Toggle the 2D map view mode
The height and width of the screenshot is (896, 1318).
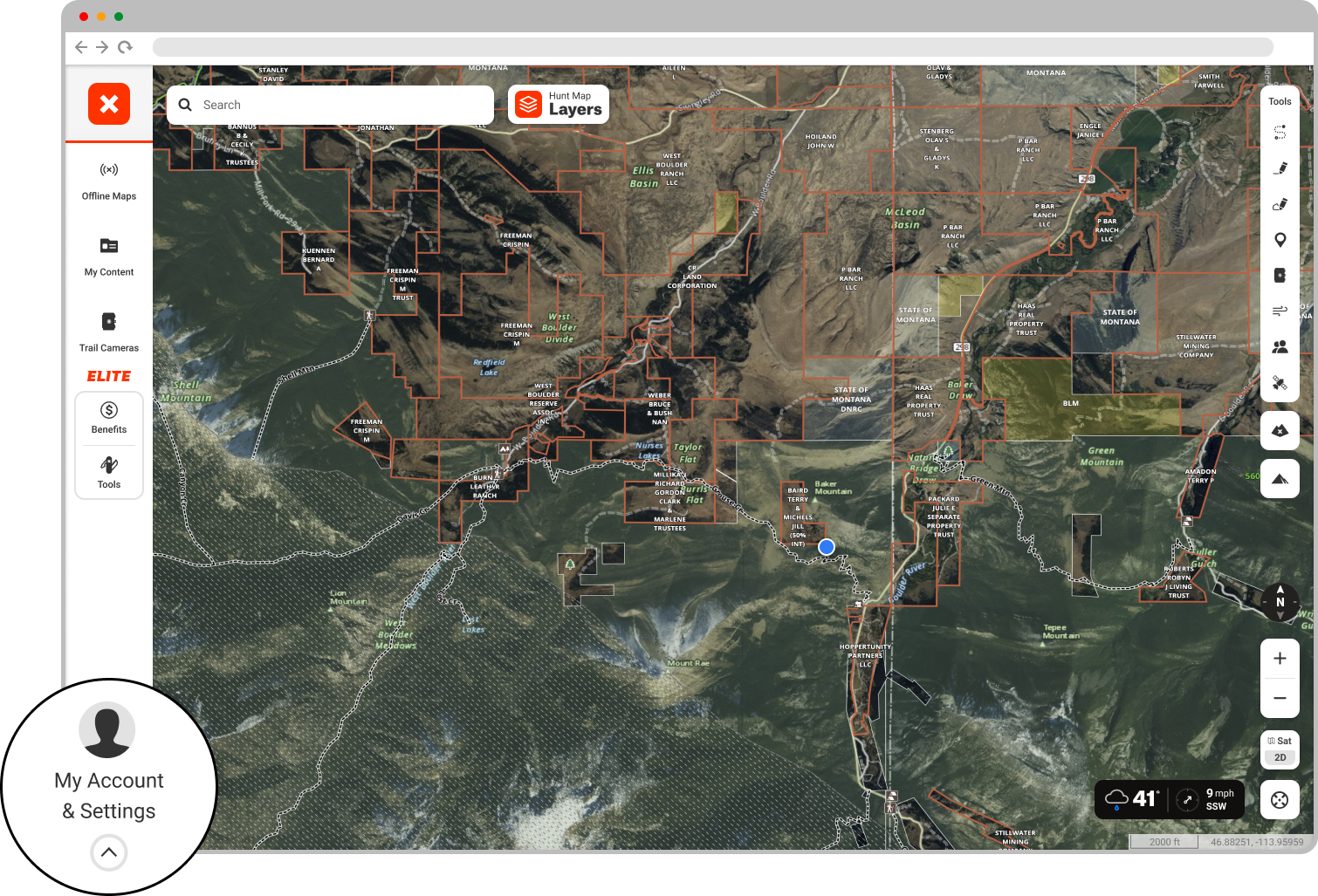pyautogui.click(x=1280, y=757)
